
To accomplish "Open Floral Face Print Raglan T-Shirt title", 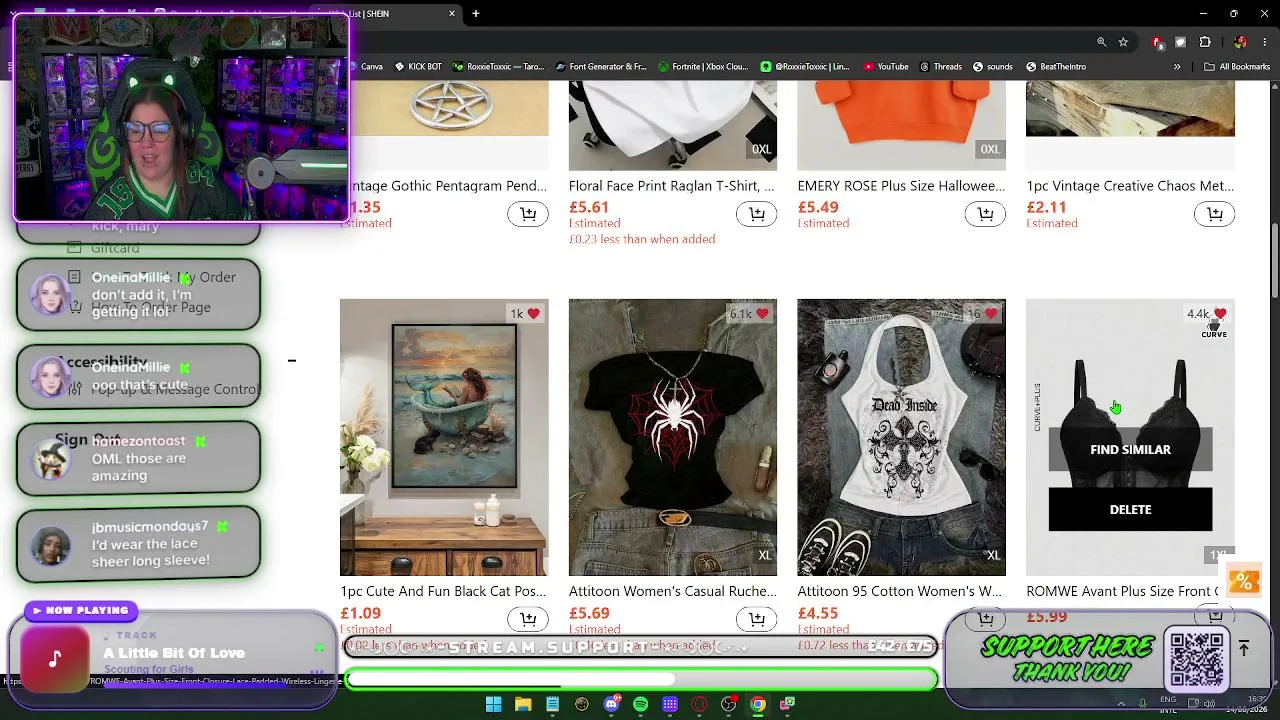I will coord(671,186).
